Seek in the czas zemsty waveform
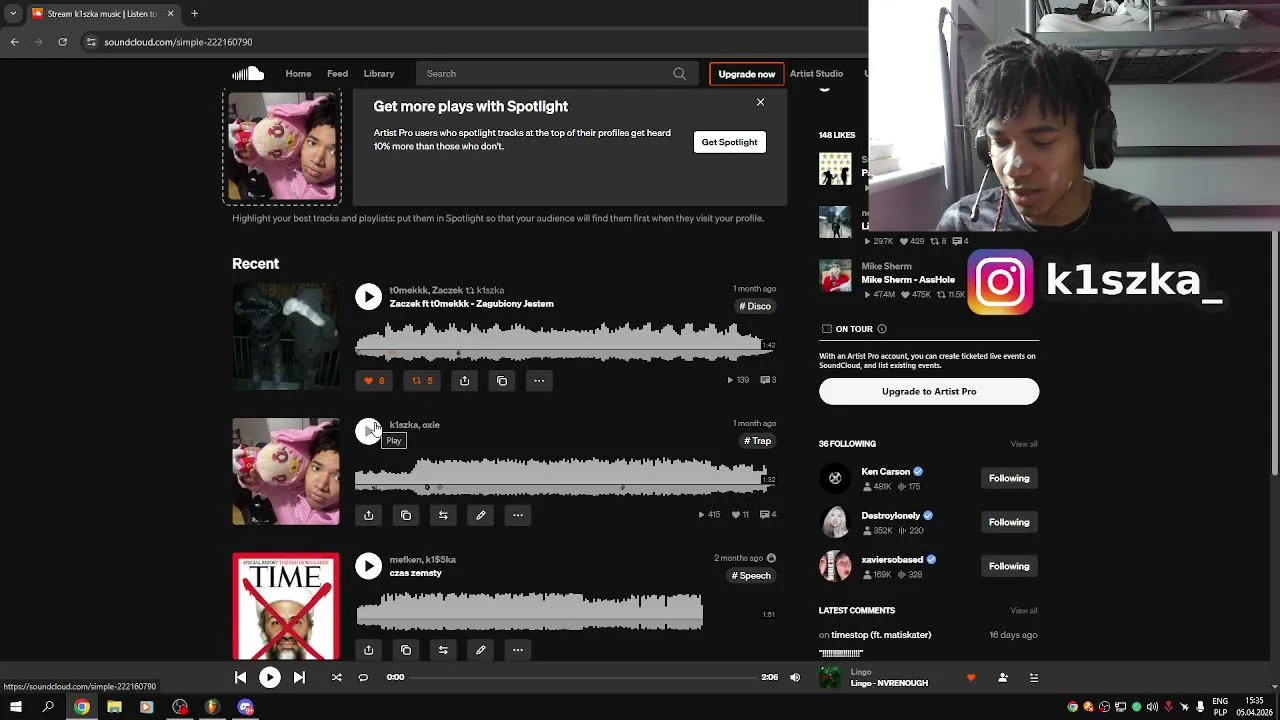This screenshot has height=720, width=1280. point(529,611)
